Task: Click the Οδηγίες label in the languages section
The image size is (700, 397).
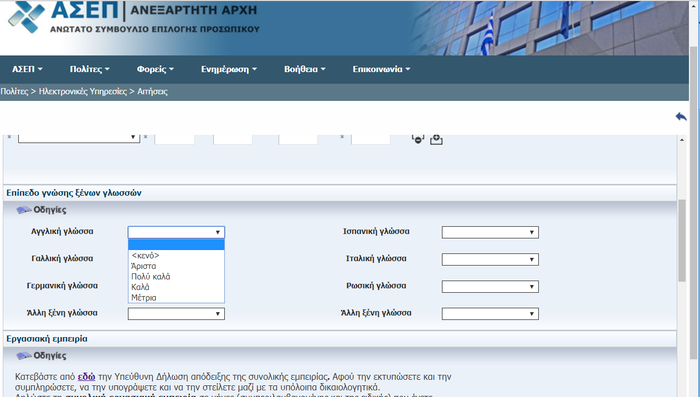Action: pos(50,210)
